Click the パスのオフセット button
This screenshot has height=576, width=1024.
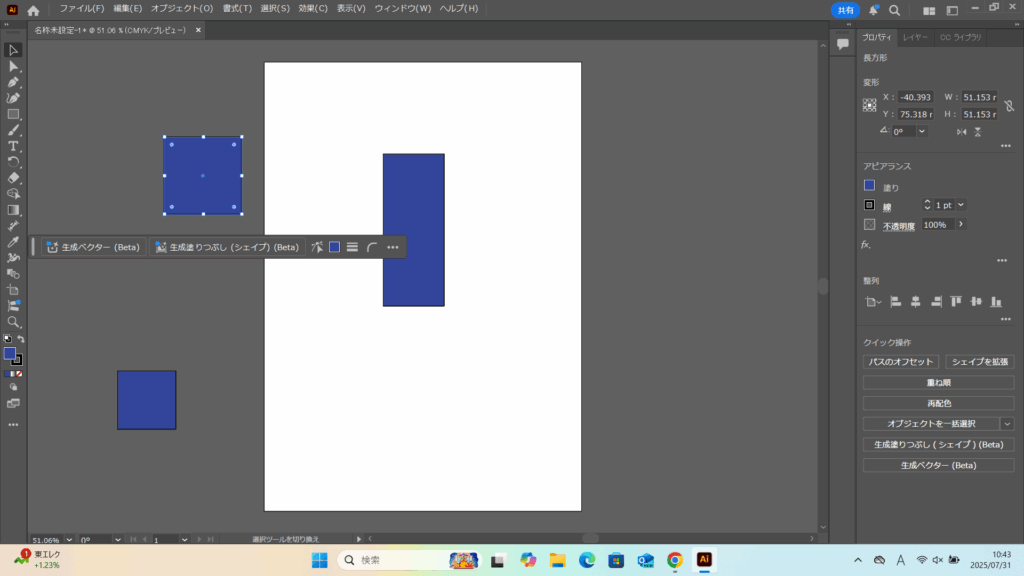[x=900, y=362]
